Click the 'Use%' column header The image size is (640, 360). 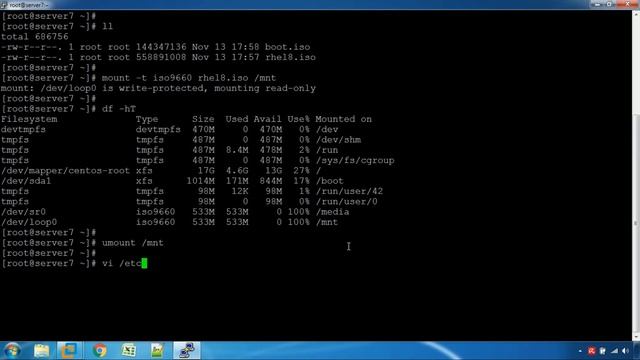pyautogui.click(x=298, y=119)
